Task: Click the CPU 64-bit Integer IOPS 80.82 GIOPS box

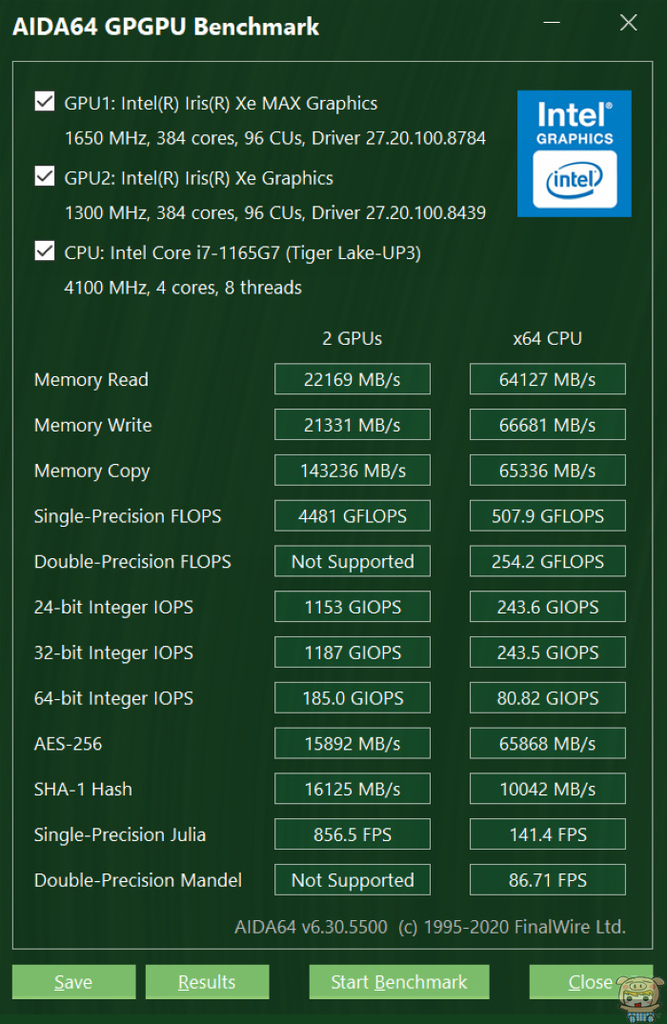Action: [x=547, y=698]
